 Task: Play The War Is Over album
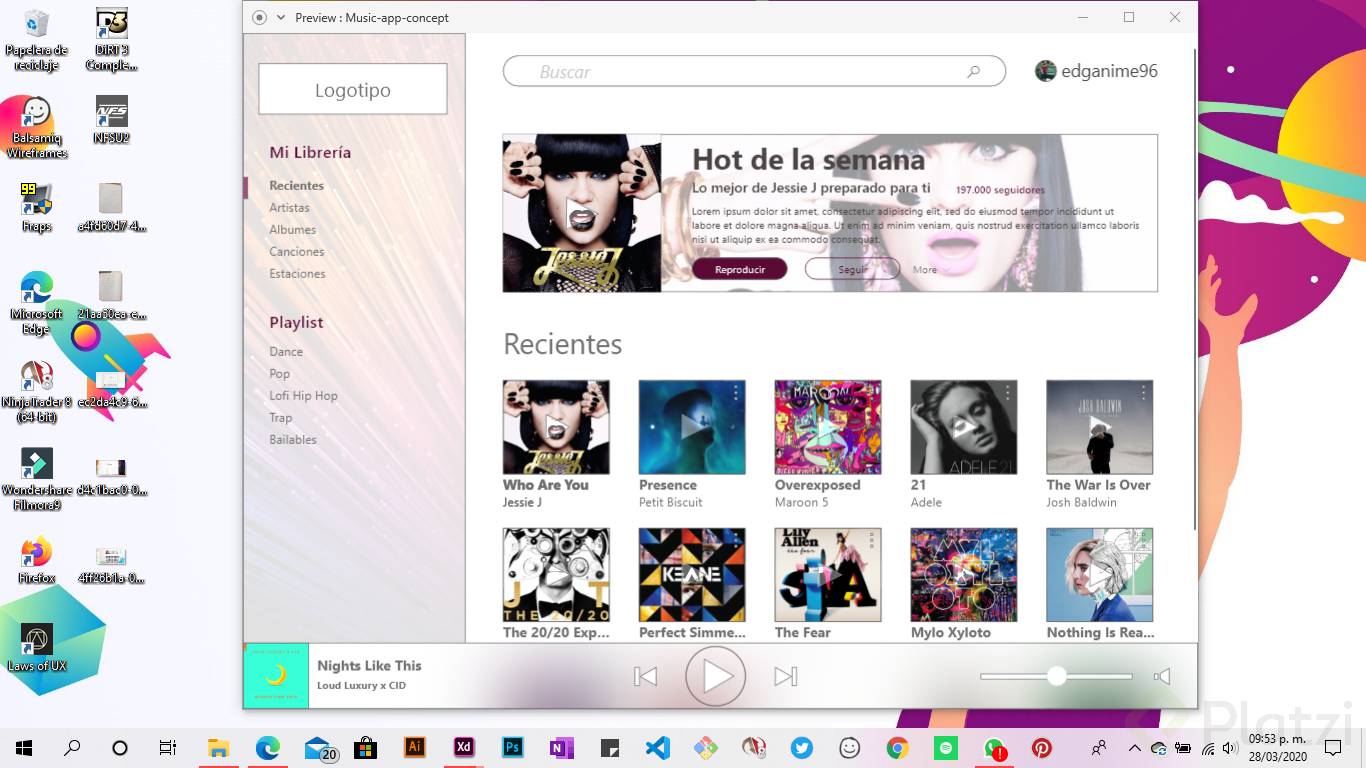1099,427
